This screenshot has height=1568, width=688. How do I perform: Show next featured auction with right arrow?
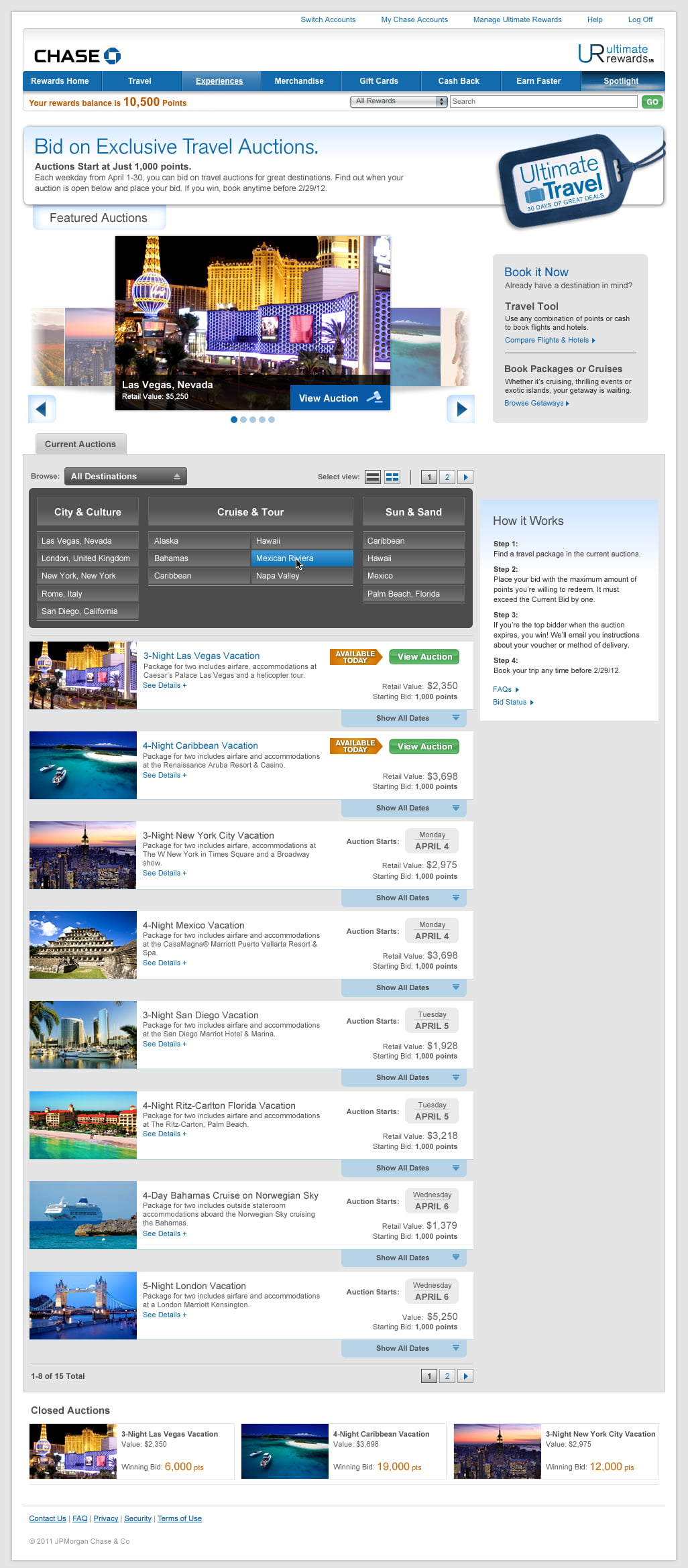[461, 408]
